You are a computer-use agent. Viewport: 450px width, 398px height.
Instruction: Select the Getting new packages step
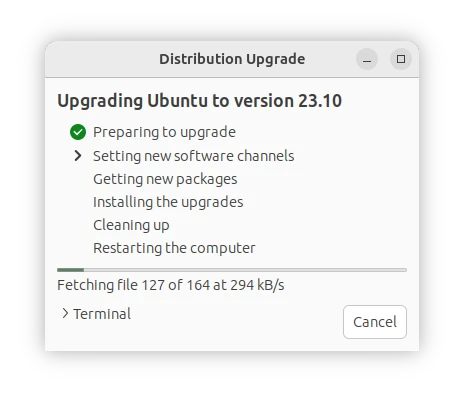[165, 179]
